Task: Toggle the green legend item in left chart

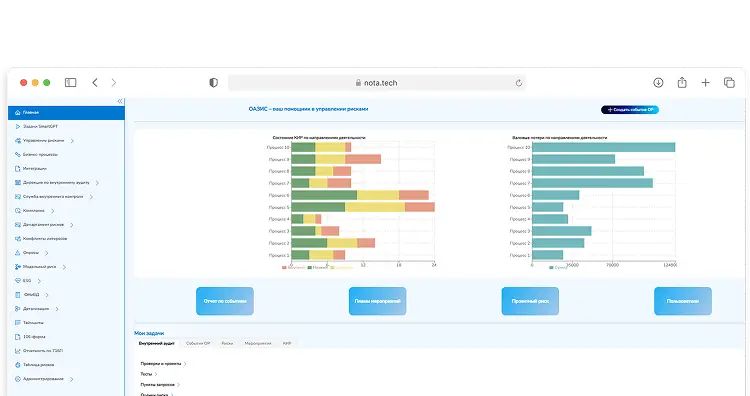Action: click(x=318, y=268)
